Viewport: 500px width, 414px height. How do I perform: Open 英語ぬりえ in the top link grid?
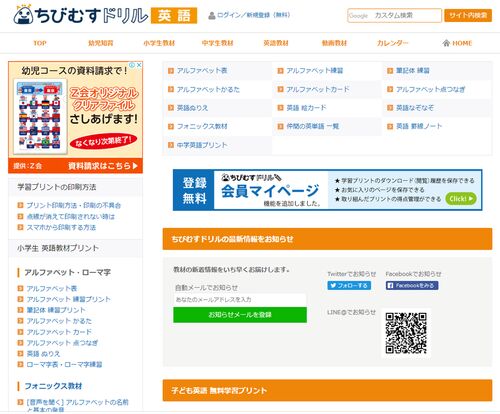(x=192, y=108)
